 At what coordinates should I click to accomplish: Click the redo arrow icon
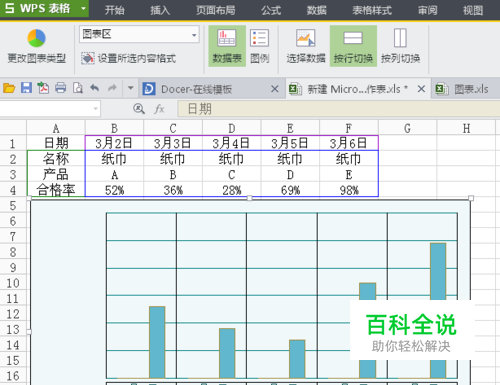point(112,88)
